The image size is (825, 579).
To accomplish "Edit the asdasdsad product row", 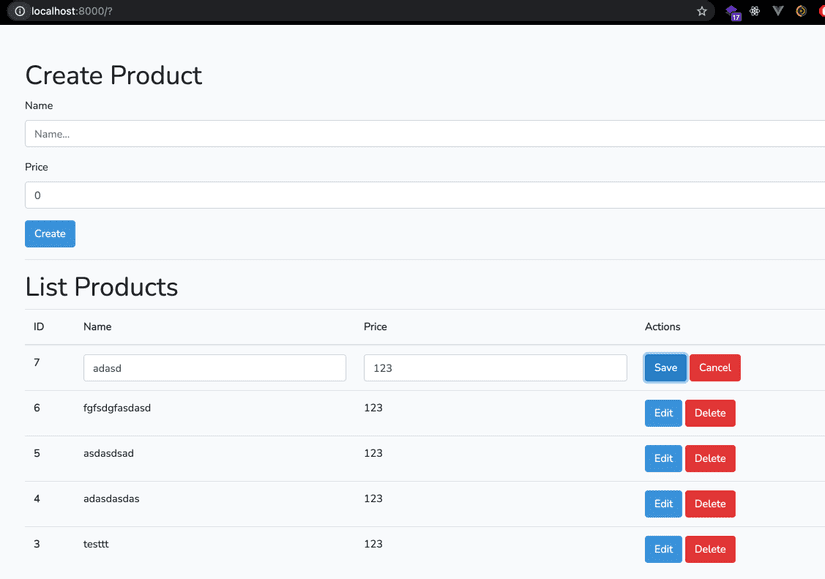I will click(x=663, y=458).
